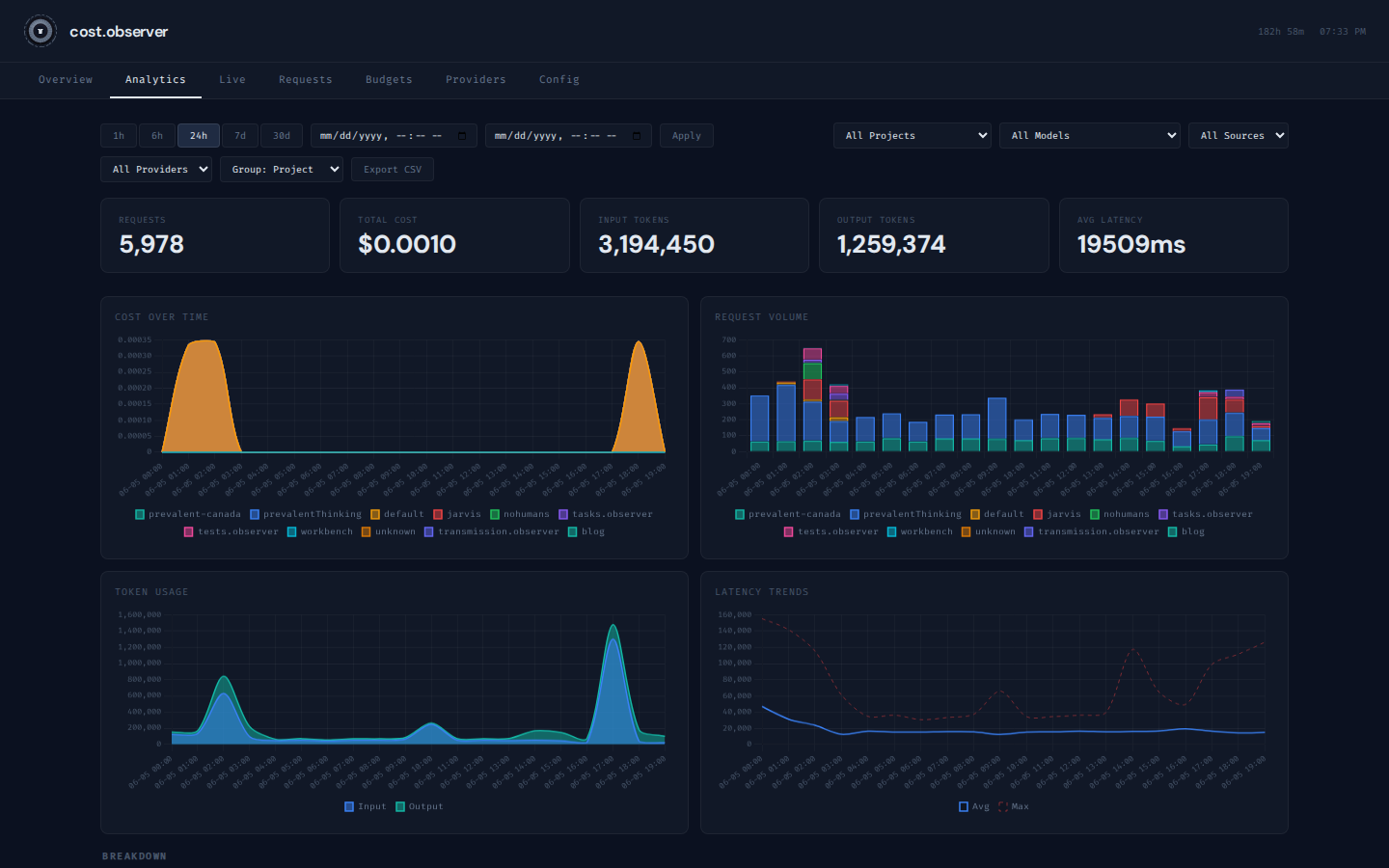Toggle prevalent-canada series in Cost Over Time legend
Viewport: 1389px width, 868px height.
tap(188, 514)
